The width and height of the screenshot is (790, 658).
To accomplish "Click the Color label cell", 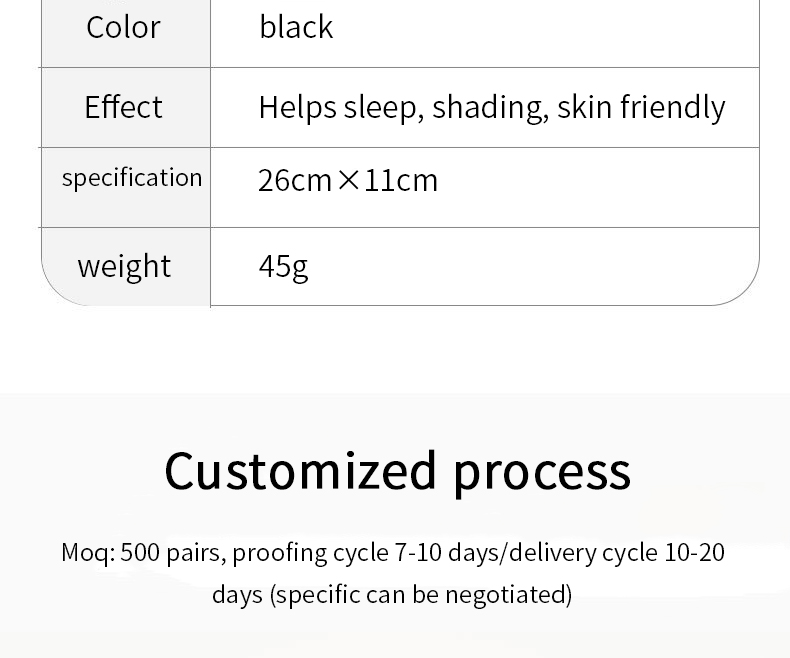I will coord(123,27).
